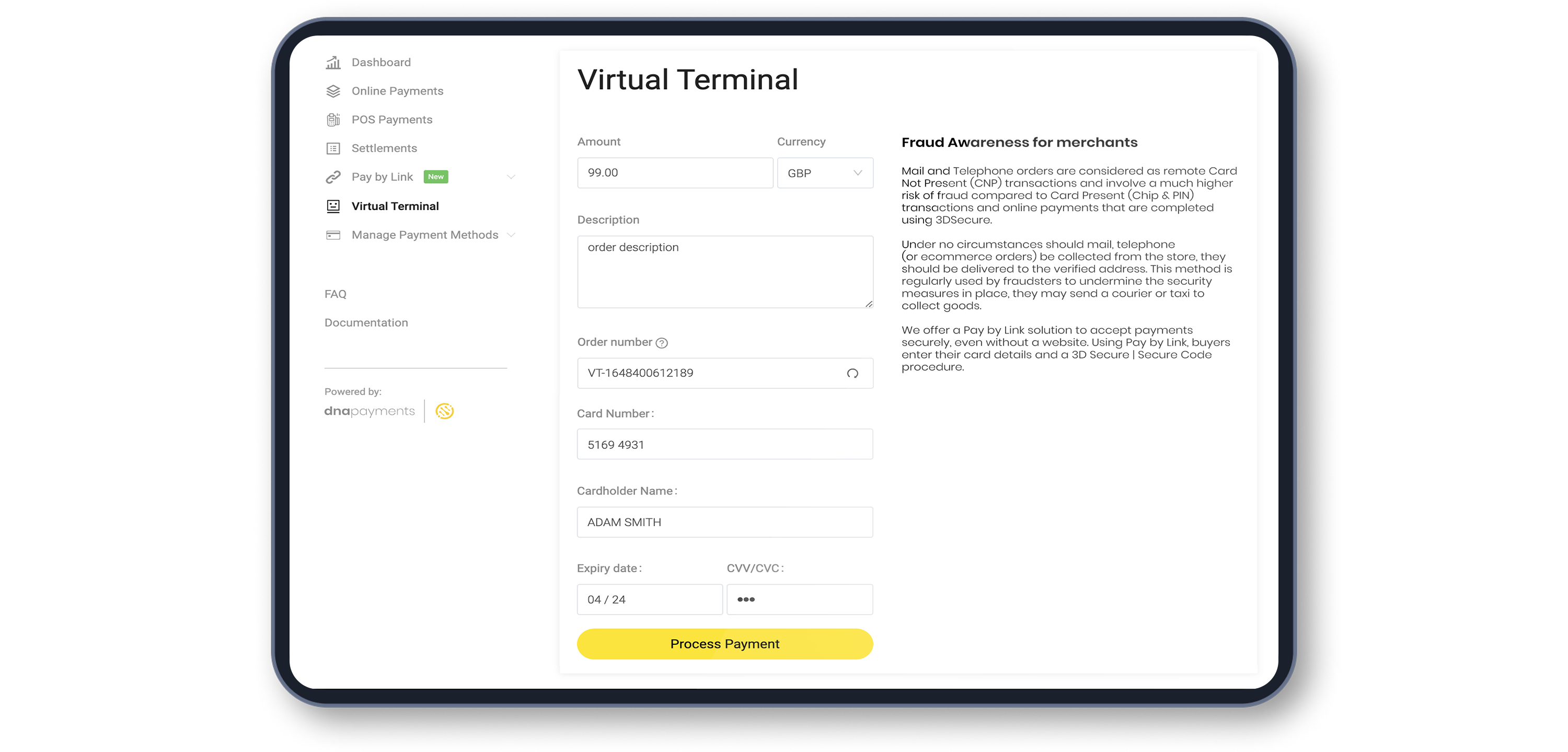Click the DNA Payments logo mark
The image size is (1568, 752).
pyautogui.click(x=445, y=411)
